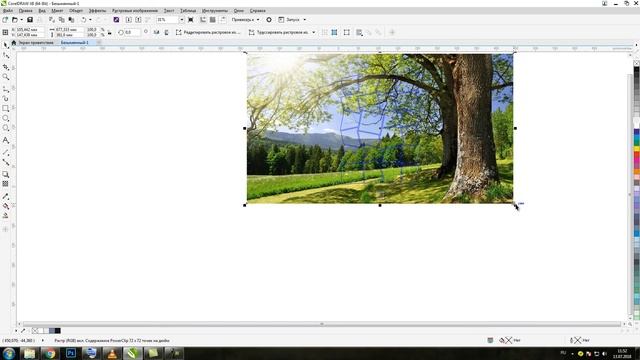Pick the yellow swatch in color palette
This screenshot has height=360, width=640.
tap(636, 148)
